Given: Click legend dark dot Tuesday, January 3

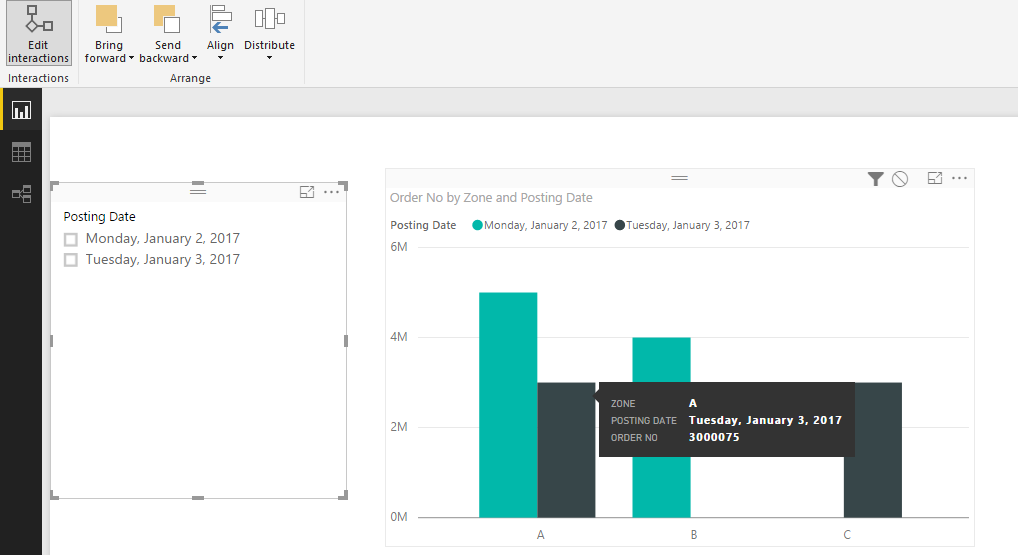Looking at the screenshot, I should tap(619, 225).
